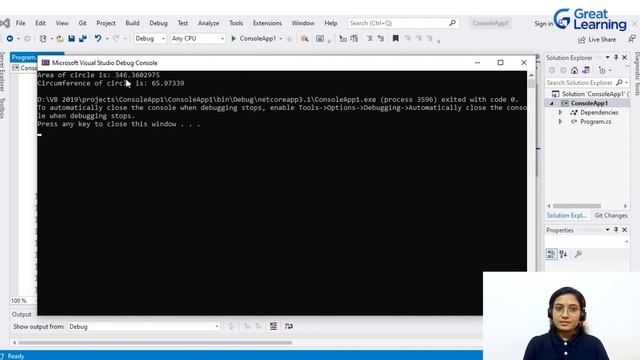640x360 pixels.
Task: Open the Project menu
Action: (x=106, y=23)
